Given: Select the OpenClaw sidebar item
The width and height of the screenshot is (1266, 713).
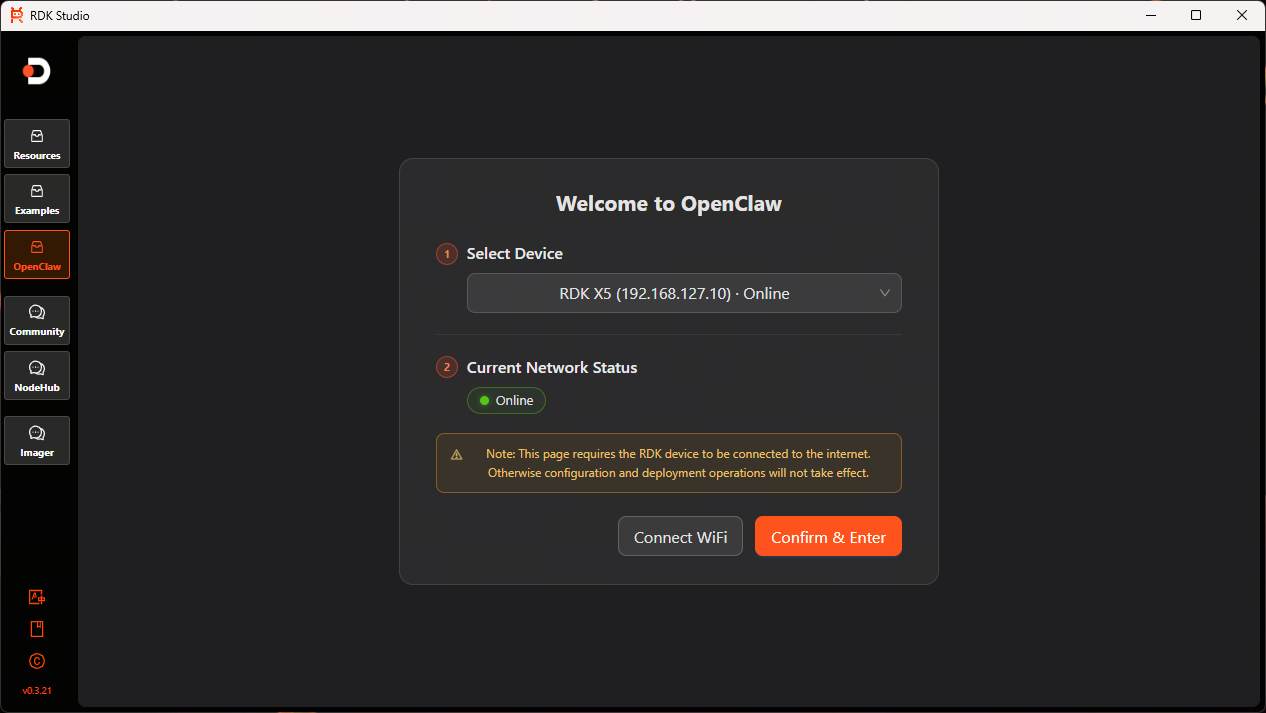Looking at the screenshot, I should [37, 255].
